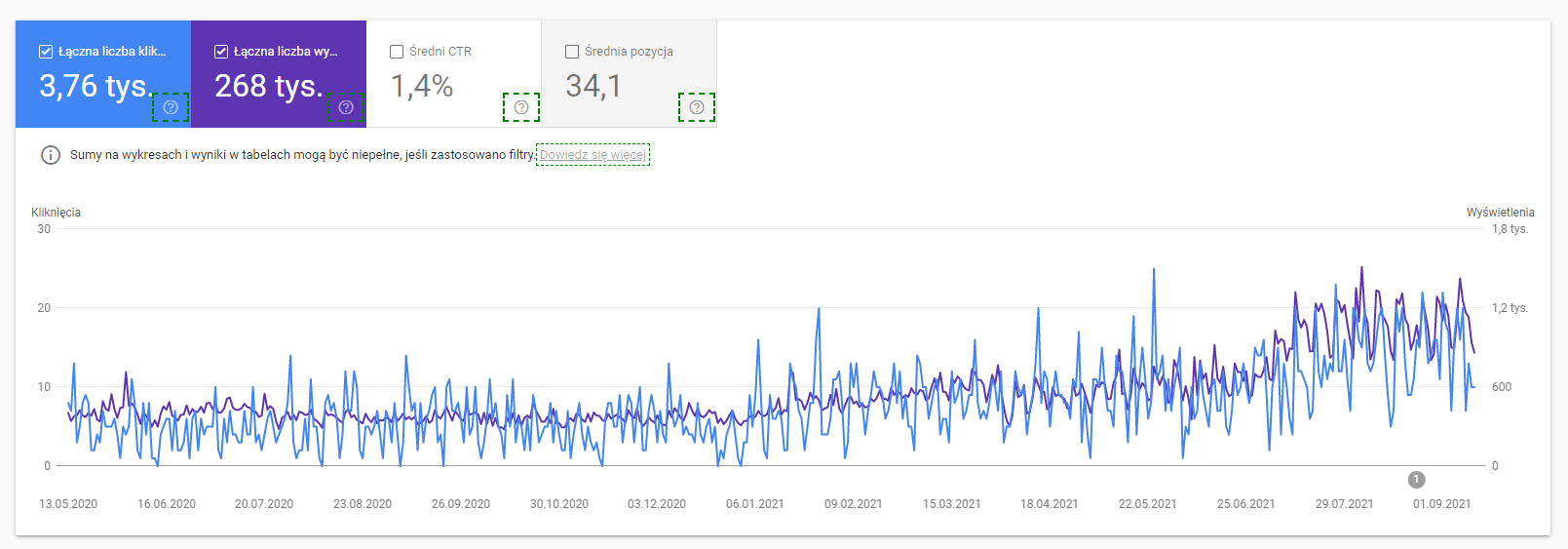
Task: Click the 1,4% CTR value
Action: coord(422,87)
